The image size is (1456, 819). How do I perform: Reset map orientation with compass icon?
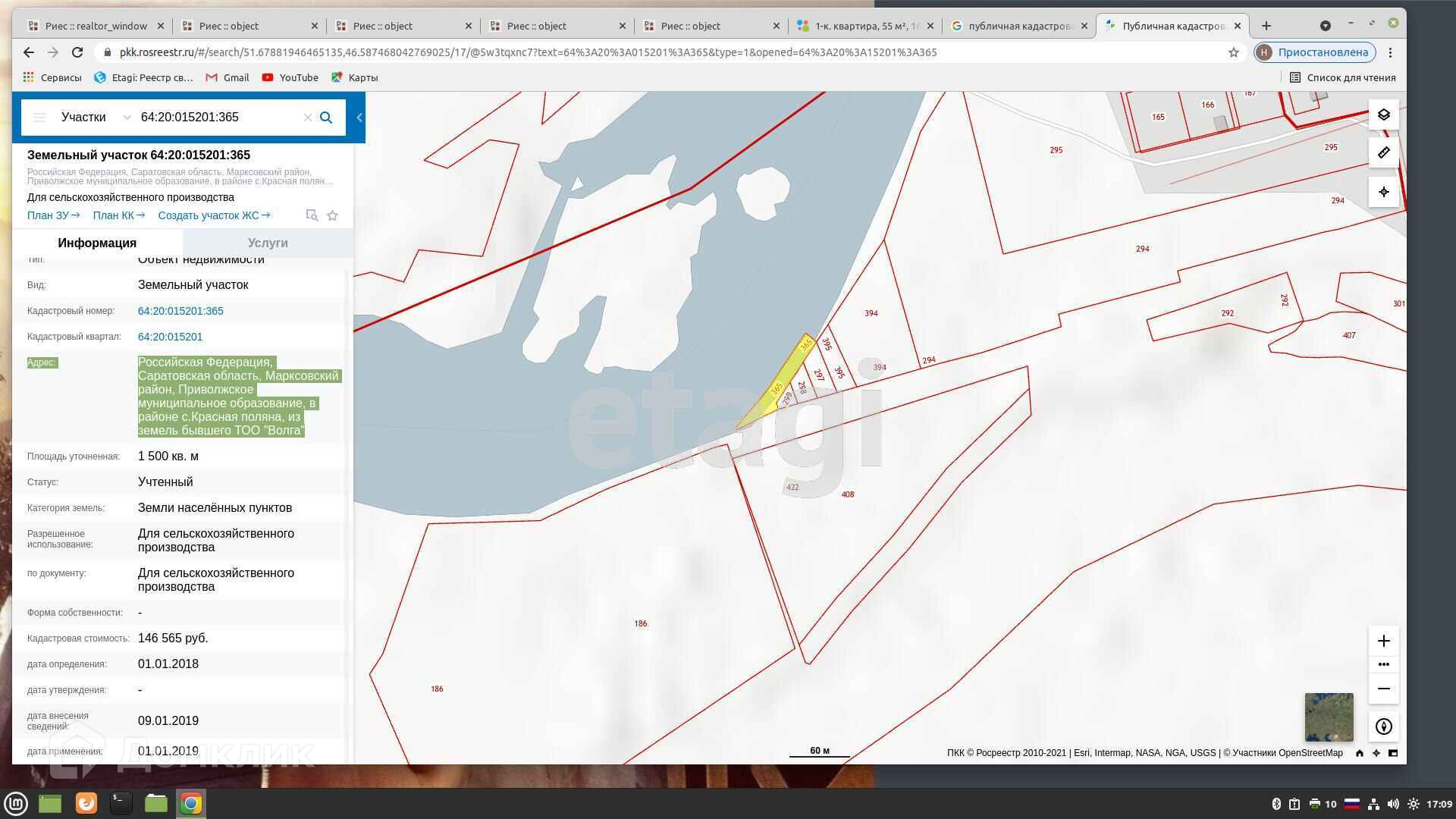click(x=1383, y=726)
